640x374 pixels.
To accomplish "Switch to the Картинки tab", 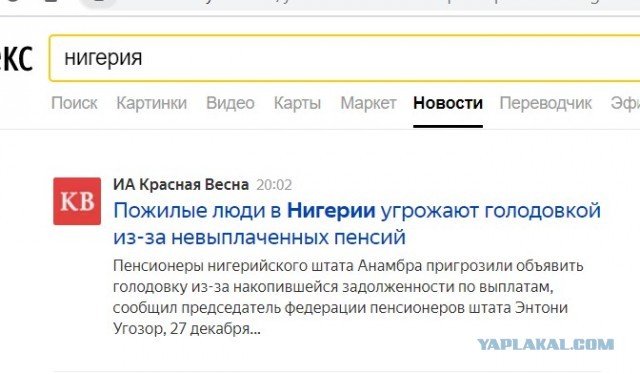I will pyautogui.click(x=151, y=103).
